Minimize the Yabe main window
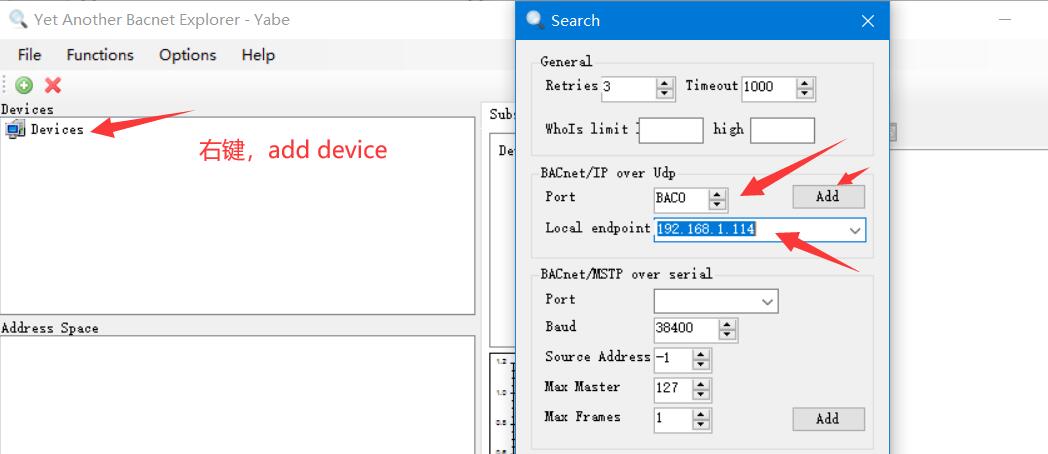 (x=1005, y=20)
